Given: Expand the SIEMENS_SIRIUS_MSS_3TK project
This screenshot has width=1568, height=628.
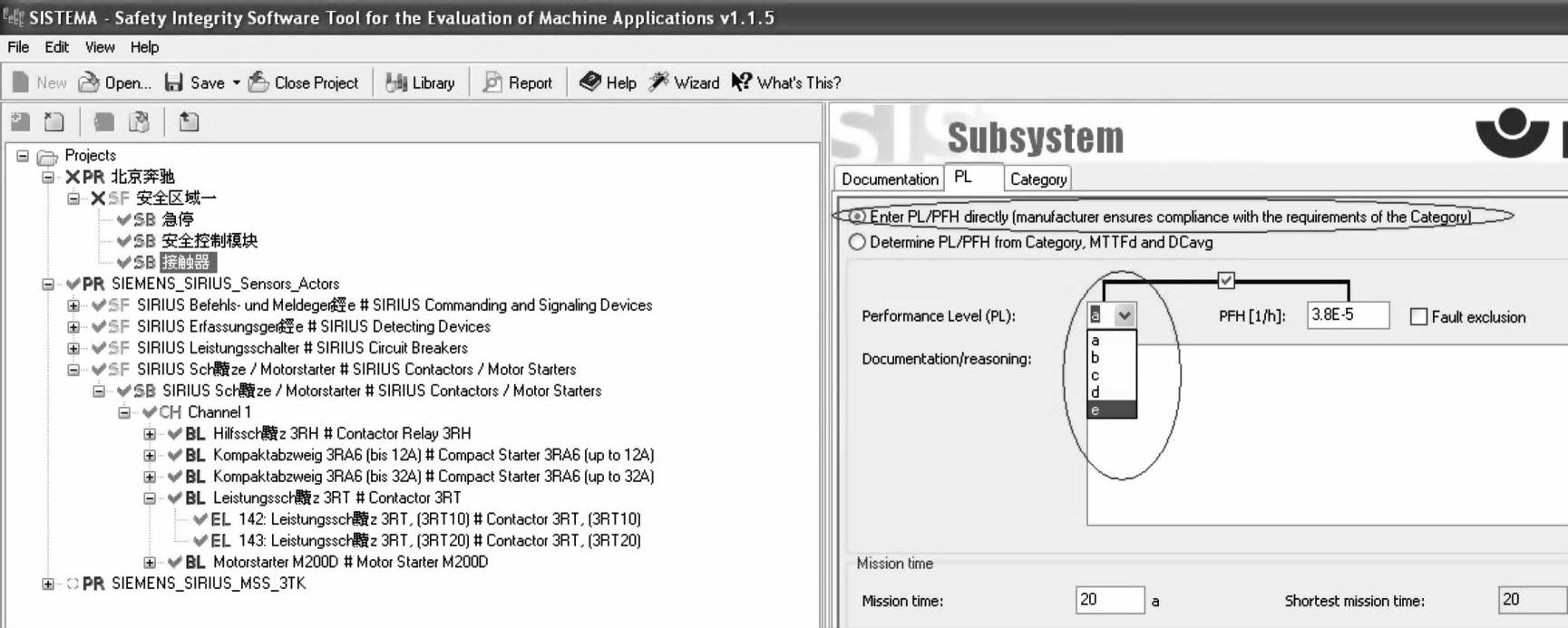Looking at the screenshot, I should pos(48,584).
